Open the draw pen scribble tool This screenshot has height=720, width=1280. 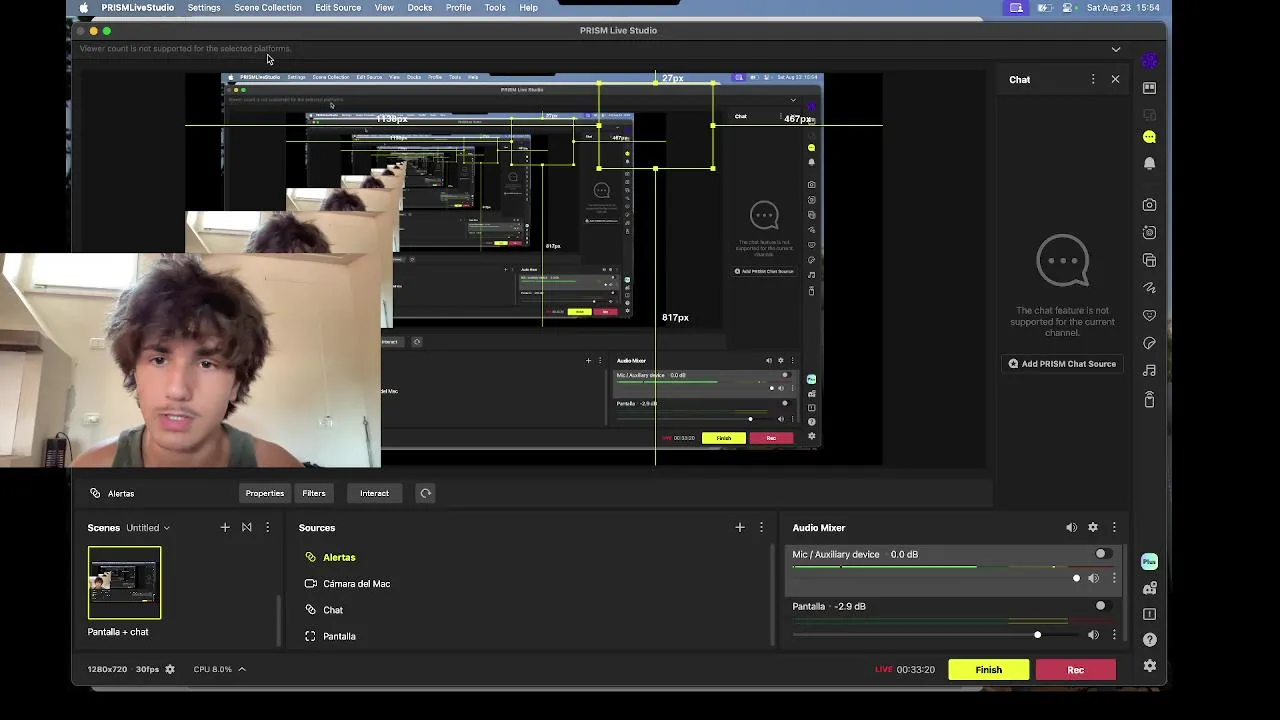1149,288
